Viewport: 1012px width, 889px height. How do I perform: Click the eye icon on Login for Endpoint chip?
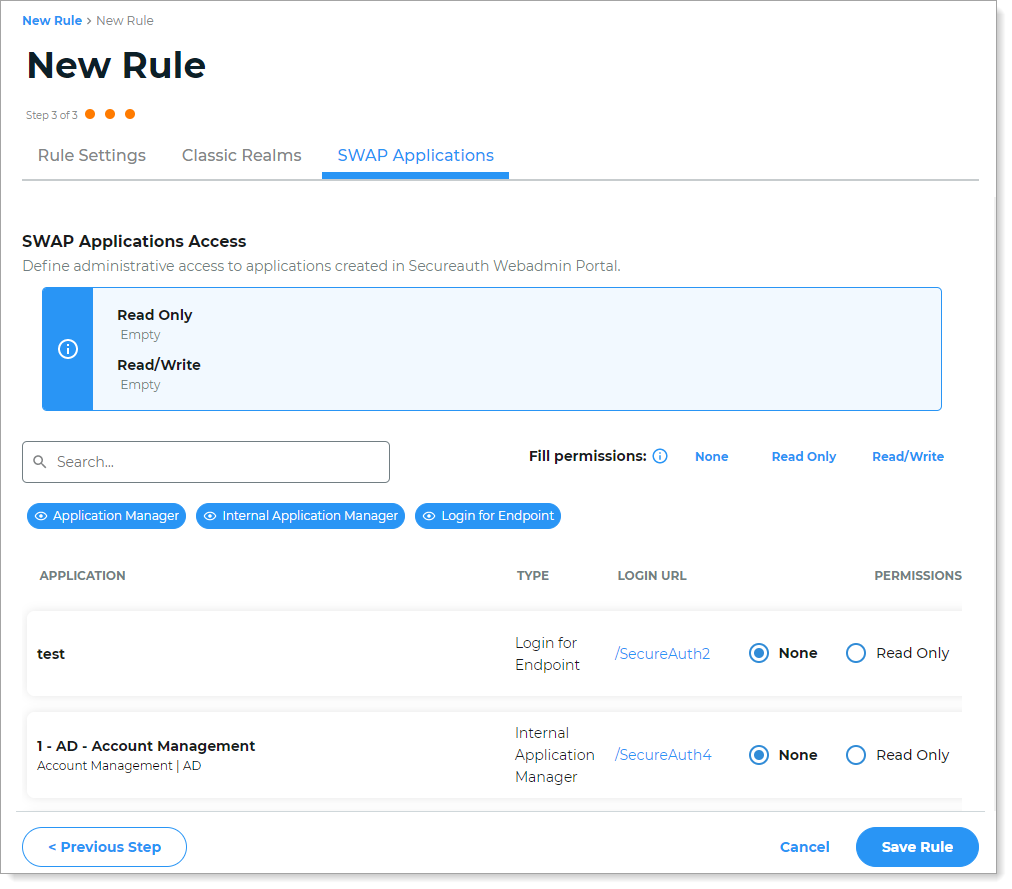(x=428, y=516)
